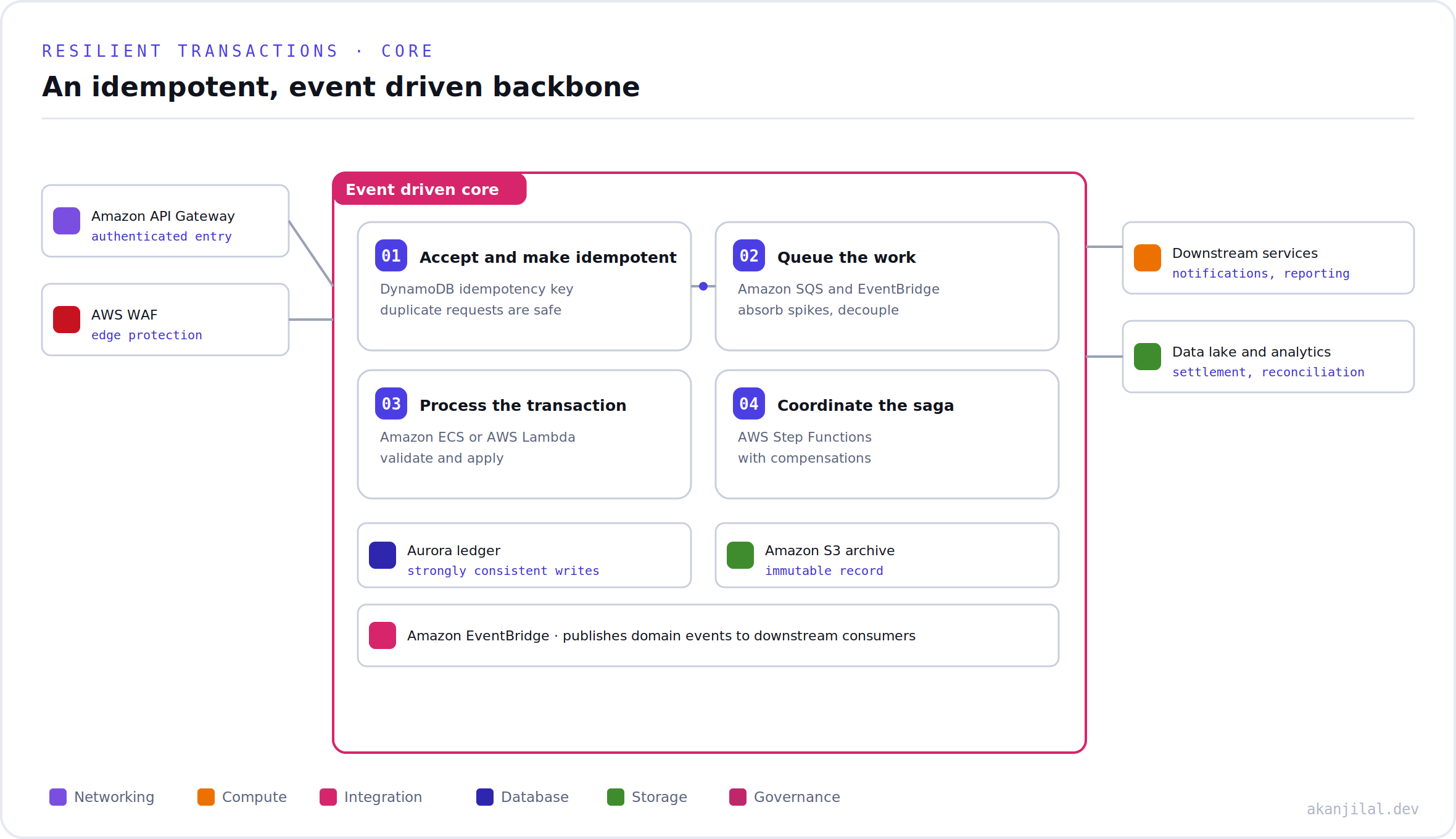Click the 04 step badge
1456x839 pixels.
tap(749, 403)
